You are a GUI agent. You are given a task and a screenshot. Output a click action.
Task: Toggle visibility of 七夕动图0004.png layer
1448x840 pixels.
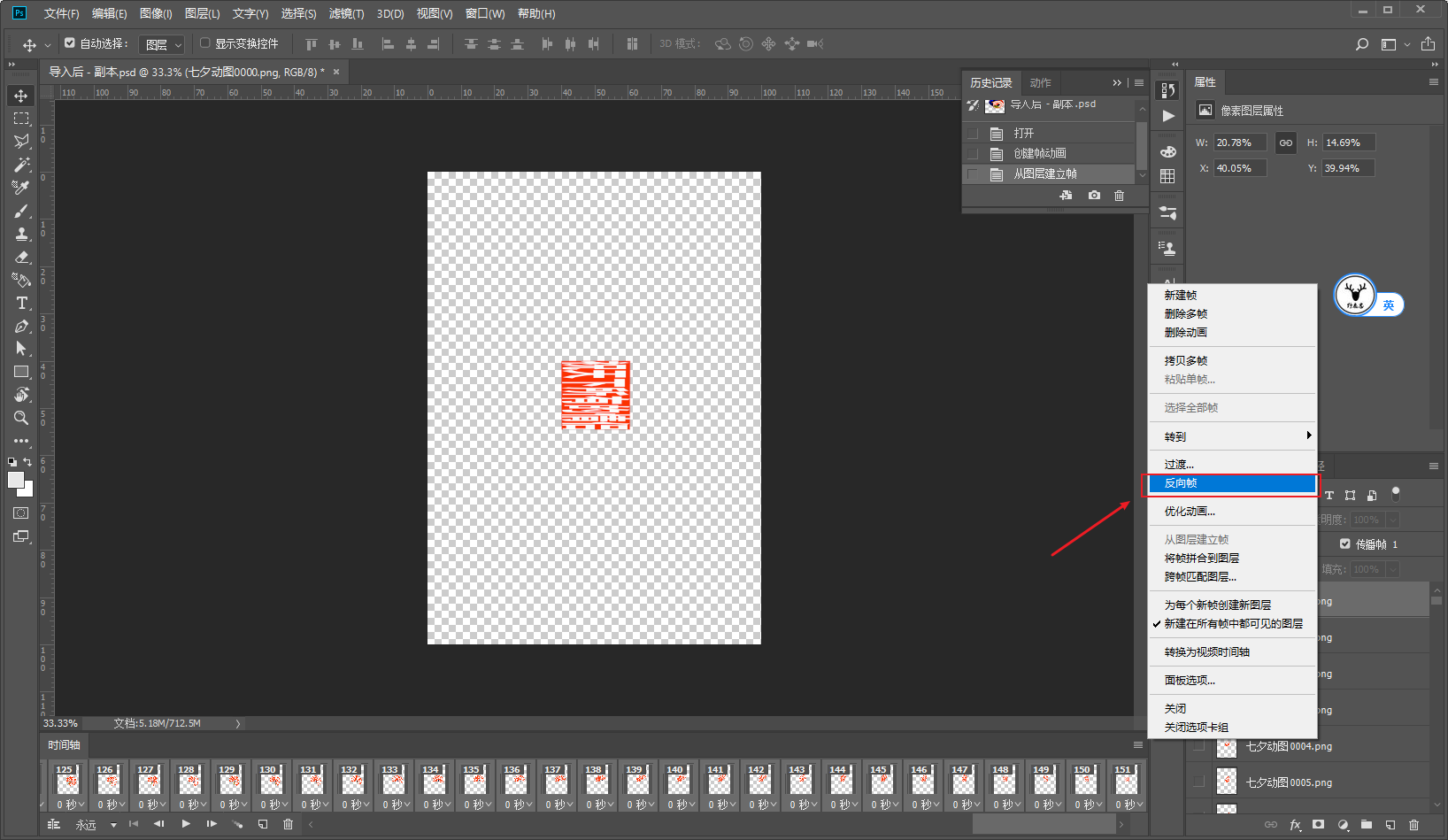1199,746
